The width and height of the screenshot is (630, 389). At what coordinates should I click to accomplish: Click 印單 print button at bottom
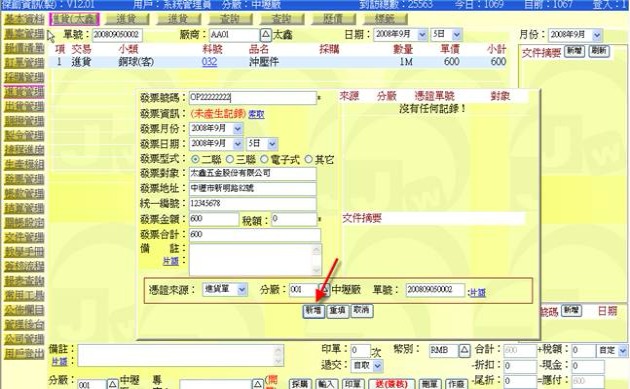pos(352,384)
